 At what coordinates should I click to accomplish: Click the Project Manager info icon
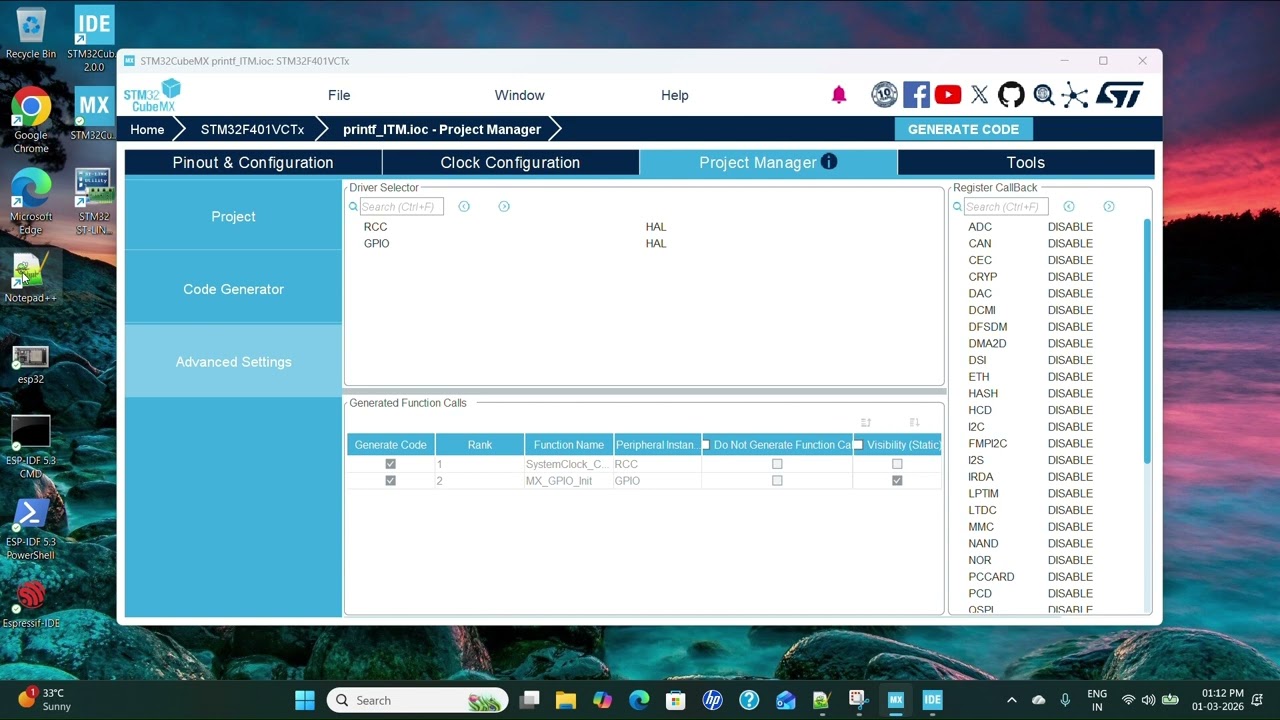click(x=829, y=162)
